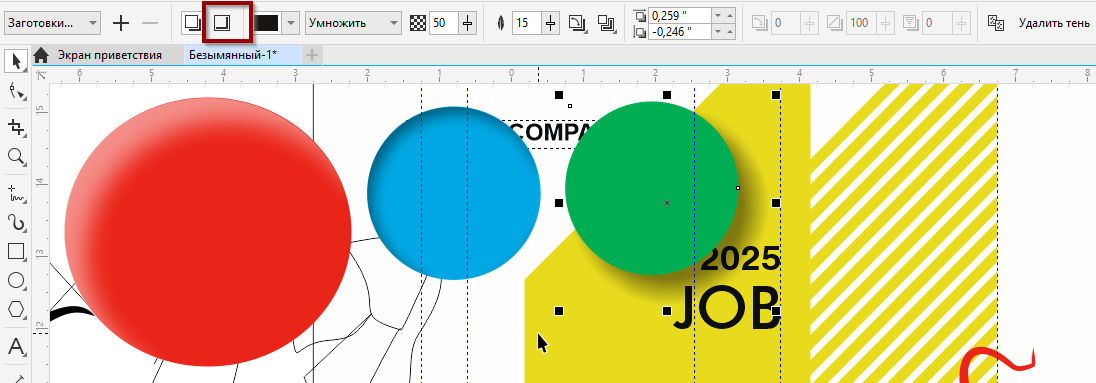The width and height of the screenshot is (1096, 383).
Task: Click the shadow feathering feather icon
Action: coord(500,23)
